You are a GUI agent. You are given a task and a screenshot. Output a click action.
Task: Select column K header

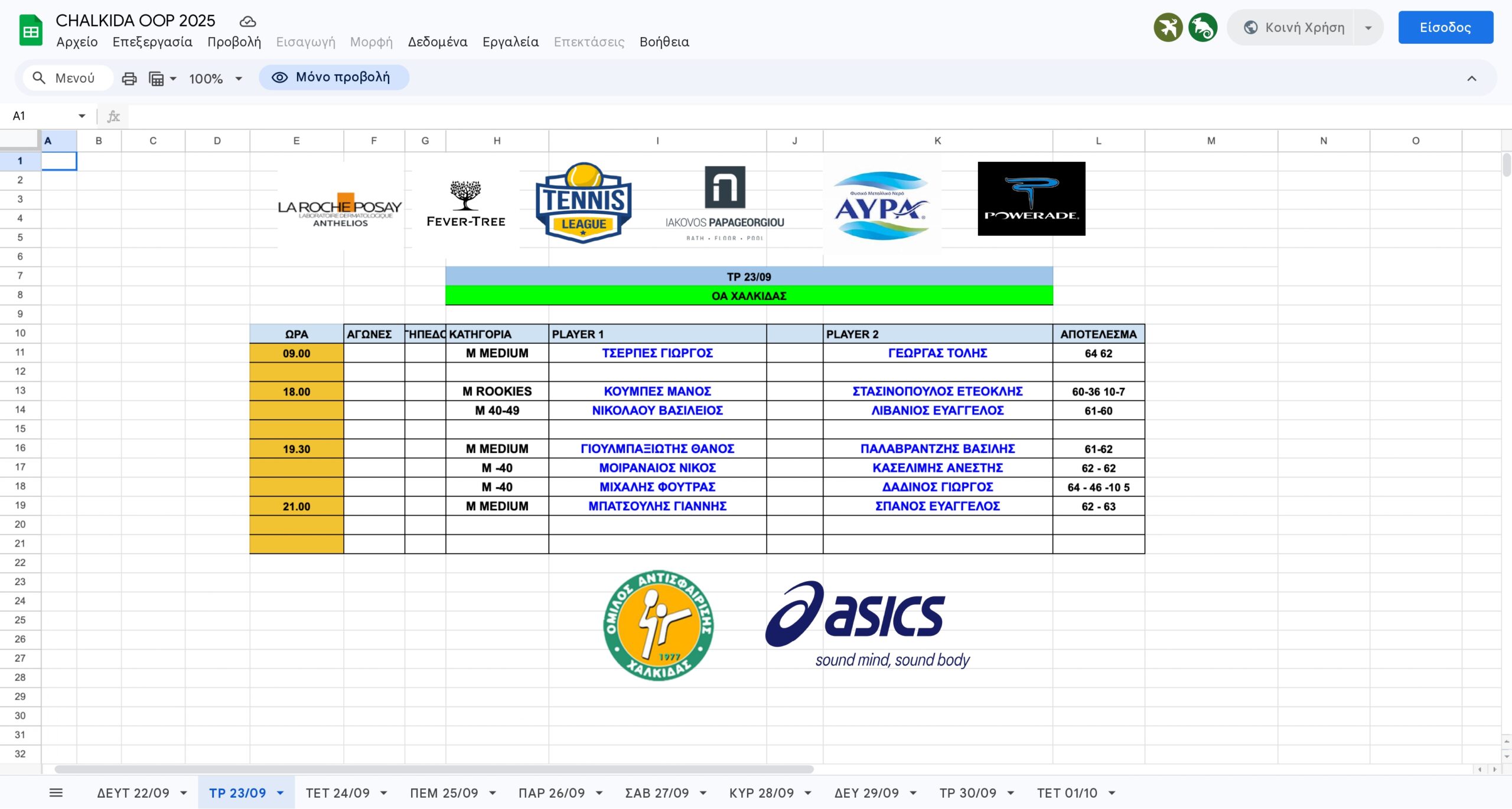937,141
